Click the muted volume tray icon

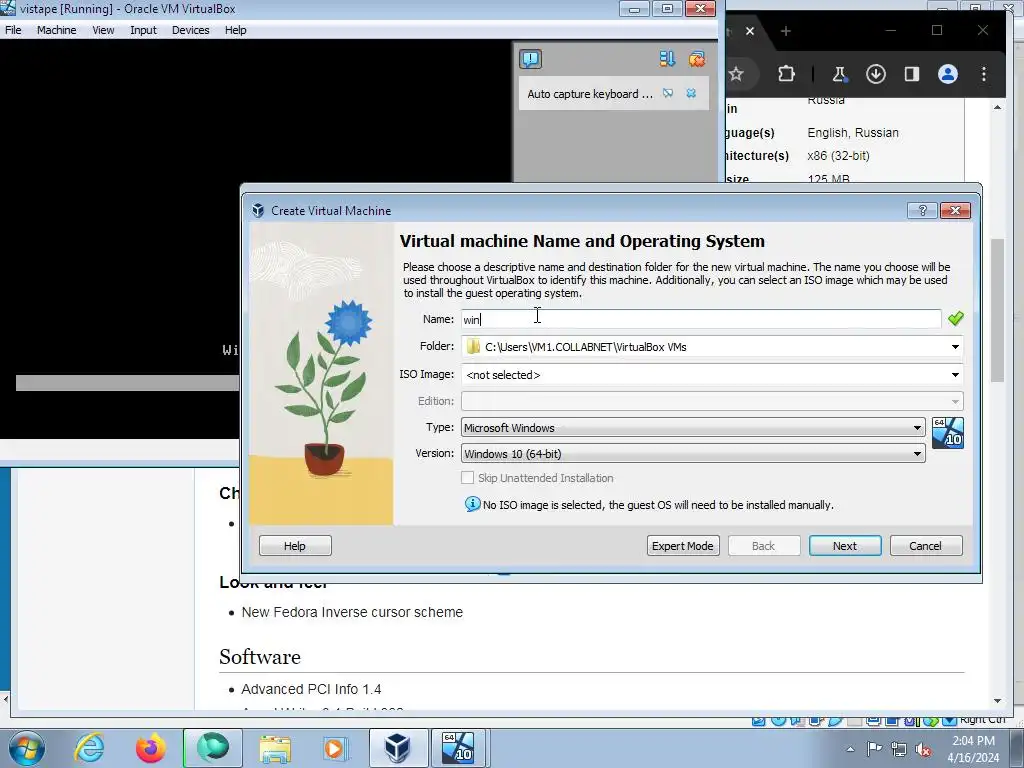point(923,749)
